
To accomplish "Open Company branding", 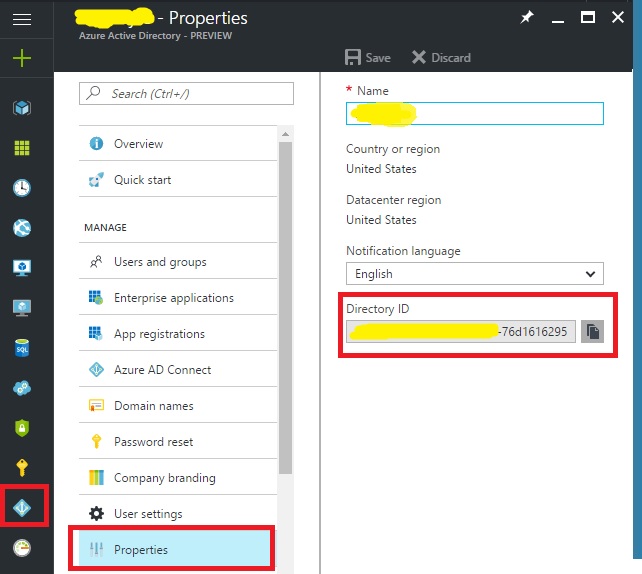I will point(178,478).
